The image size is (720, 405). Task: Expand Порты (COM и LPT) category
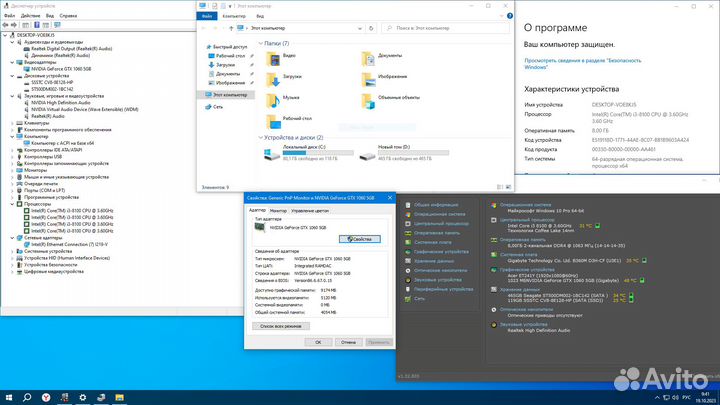pos(12,190)
